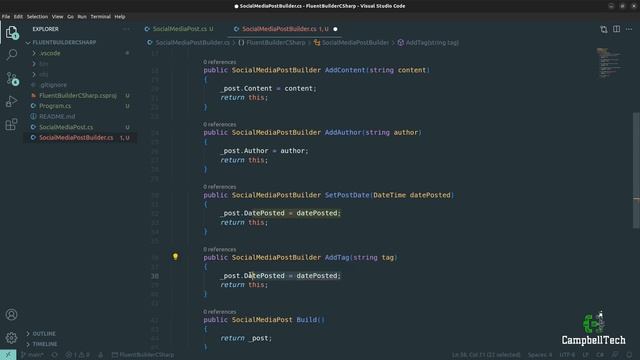Click the lightbulb code action icon
The height and width of the screenshot is (360, 640).
[x=175, y=256]
